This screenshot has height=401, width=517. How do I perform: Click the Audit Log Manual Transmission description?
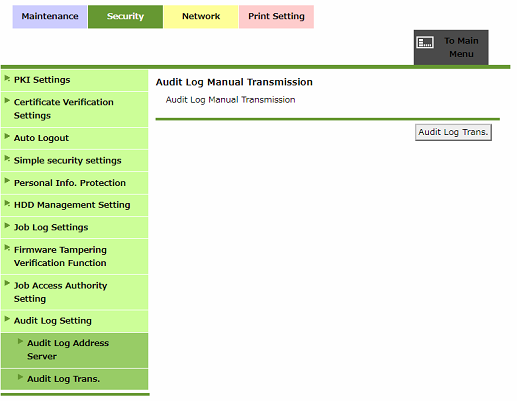[230, 100]
